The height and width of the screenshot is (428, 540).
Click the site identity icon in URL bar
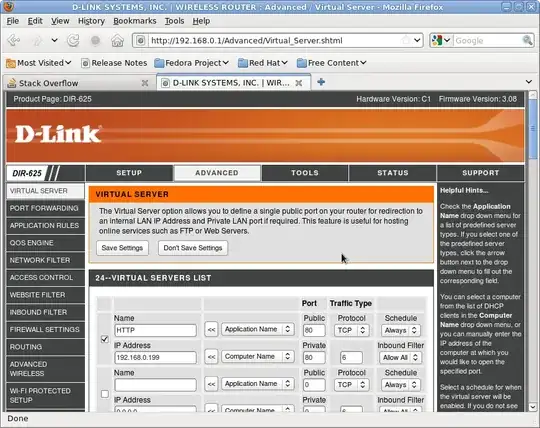pyautogui.click(x=141, y=41)
